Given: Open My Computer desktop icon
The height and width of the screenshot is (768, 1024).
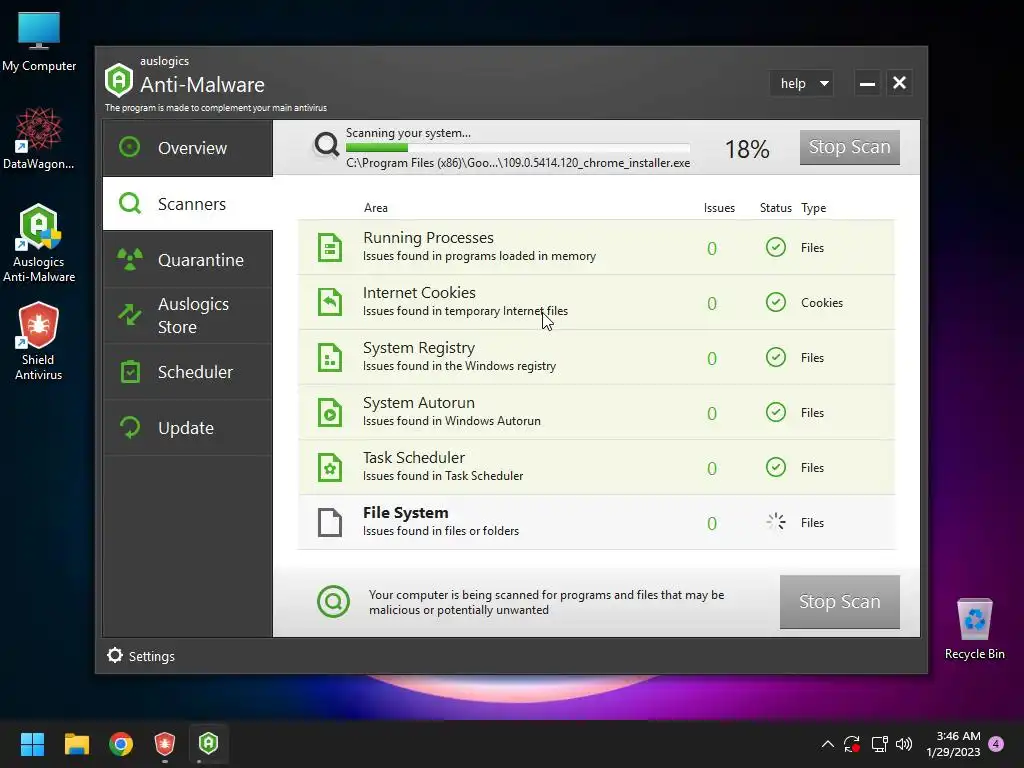Looking at the screenshot, I should pos(39,41).
